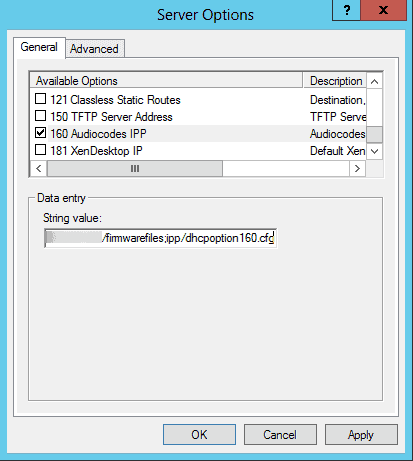The image size is (413, 461).
Task: Click the horizontal scroll right arrow
Action: click(357, 168)
